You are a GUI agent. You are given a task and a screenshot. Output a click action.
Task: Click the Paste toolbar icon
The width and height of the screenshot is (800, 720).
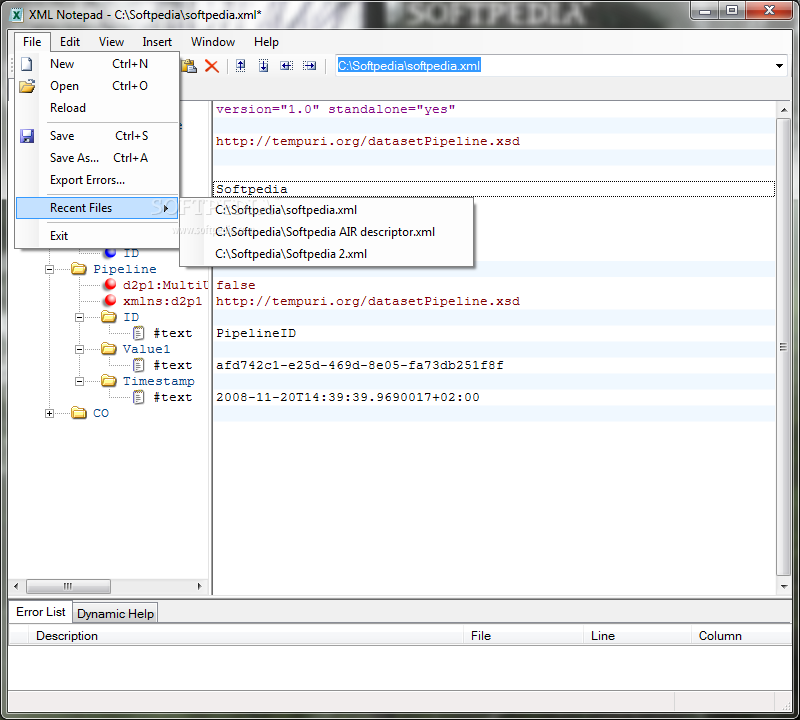[189, 66]
